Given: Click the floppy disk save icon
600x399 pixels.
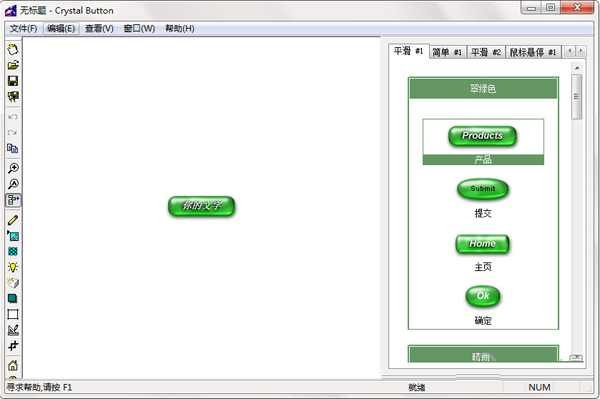Looking at the screenshot, I should (13, 81).
